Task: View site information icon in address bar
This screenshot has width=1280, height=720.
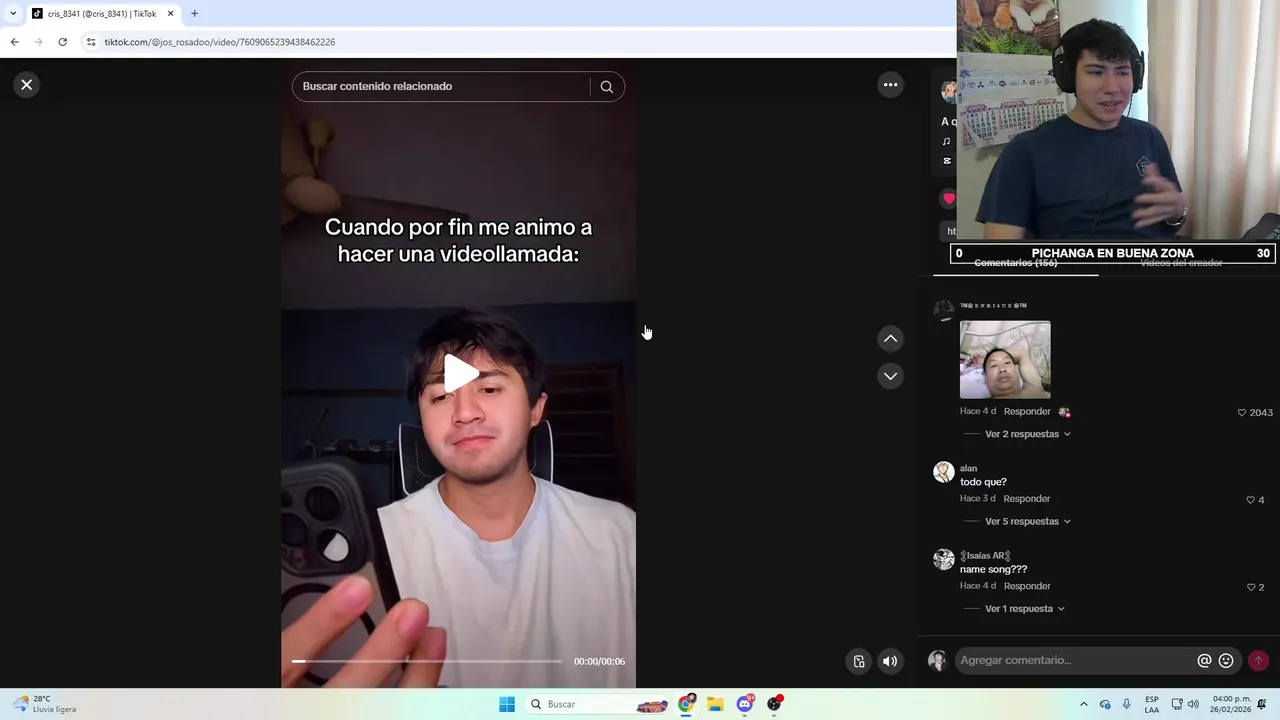Action: pos(91,42)
